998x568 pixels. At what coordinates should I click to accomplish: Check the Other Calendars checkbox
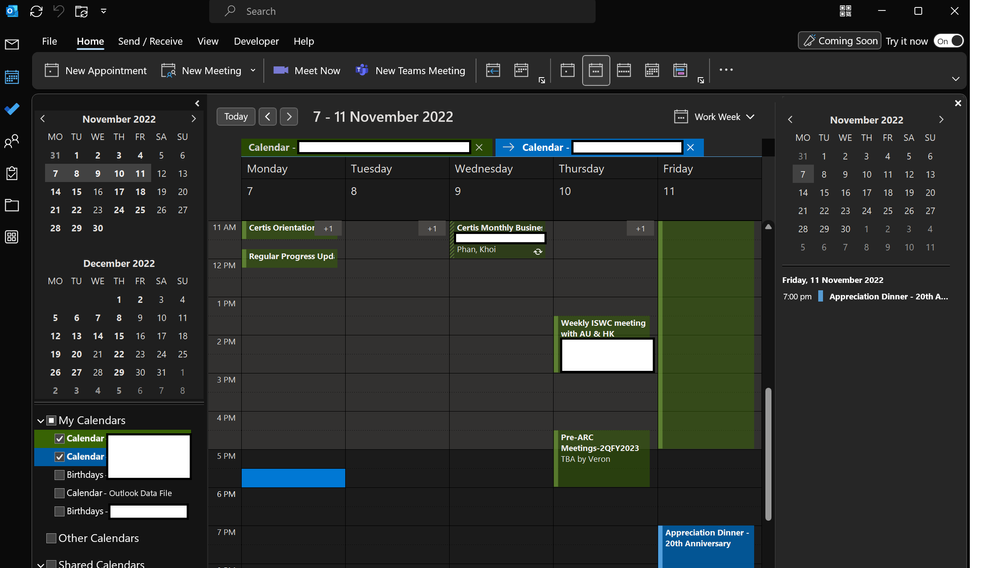coord(52,538)
